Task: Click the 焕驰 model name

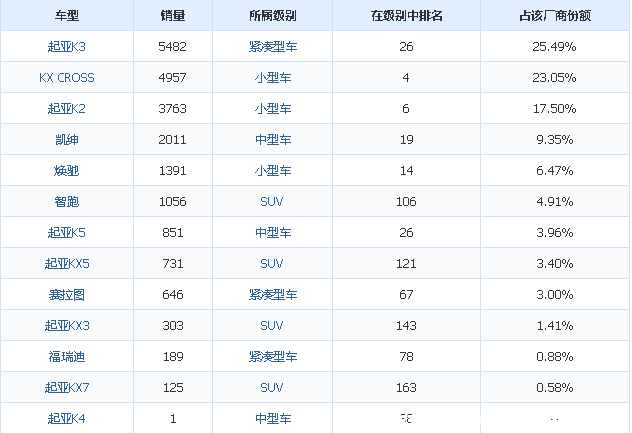Action: point(67,170)
